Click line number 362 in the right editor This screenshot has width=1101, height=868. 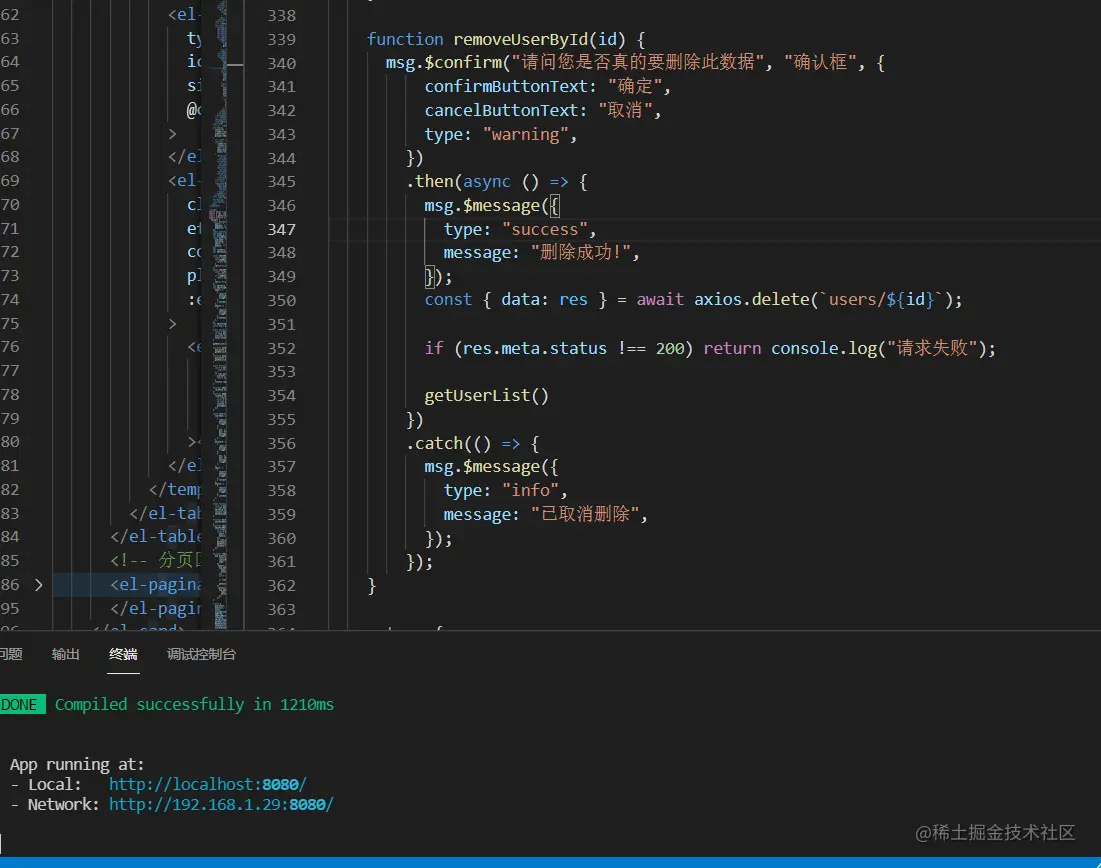coord(281,585)
